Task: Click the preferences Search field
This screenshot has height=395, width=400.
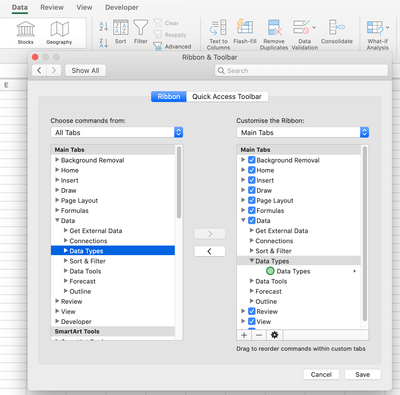Action: click(x=301, y=70)
